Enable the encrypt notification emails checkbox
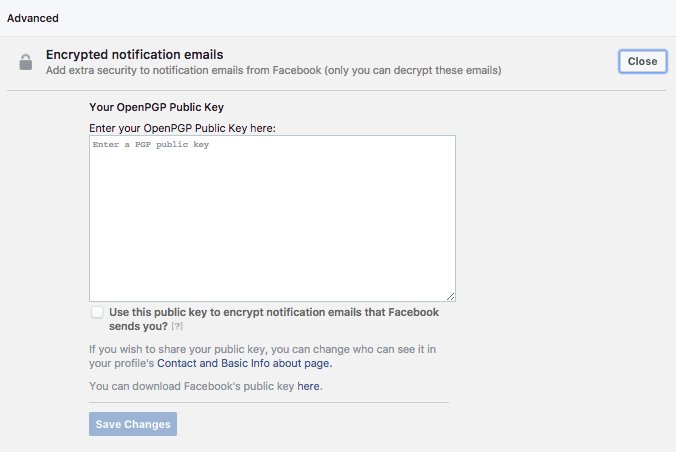 (97, 312)
